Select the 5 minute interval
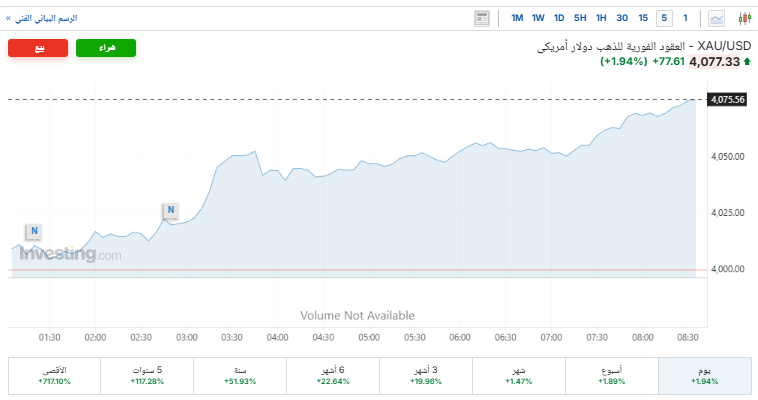 664,18
